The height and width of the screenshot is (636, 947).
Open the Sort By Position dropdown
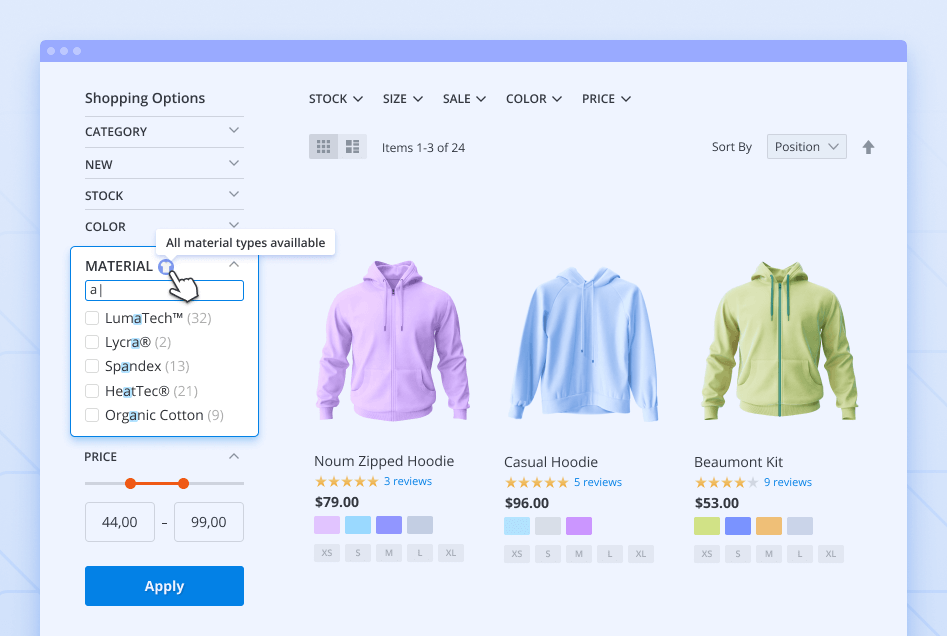pyautogui.click(x=806, y=147)
